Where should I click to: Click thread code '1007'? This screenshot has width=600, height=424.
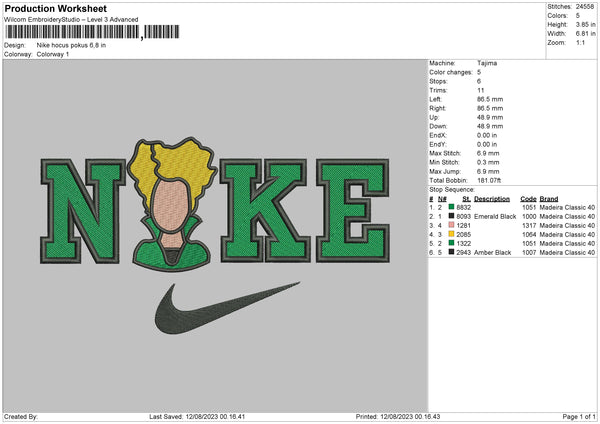click(x=529, y=252)
